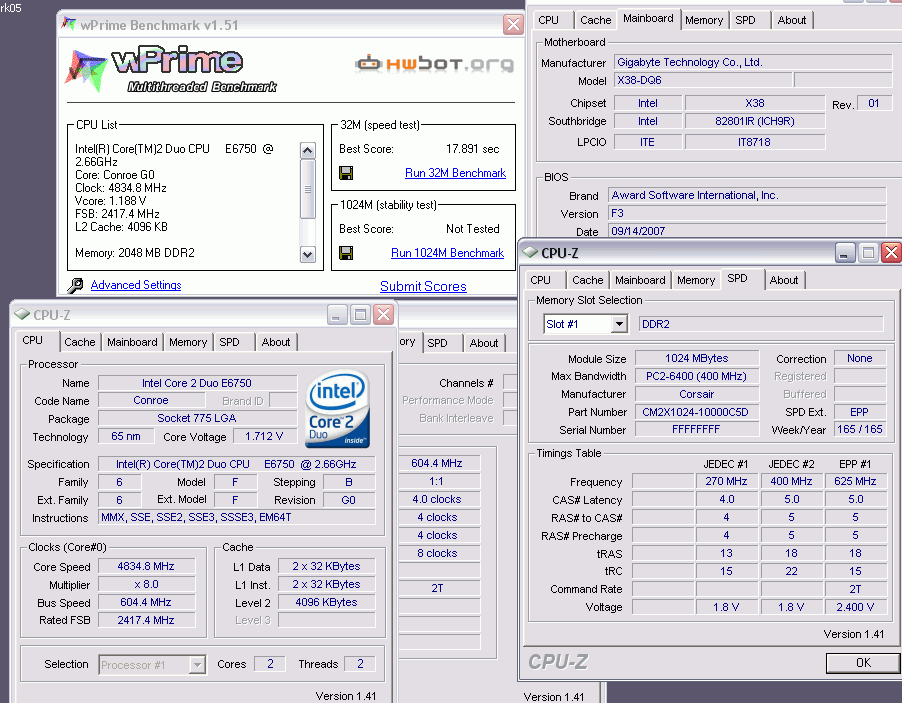Click the CPU List scrollbar thumb
This screenshot has height=703, width=902.
(x=308, y=189)
